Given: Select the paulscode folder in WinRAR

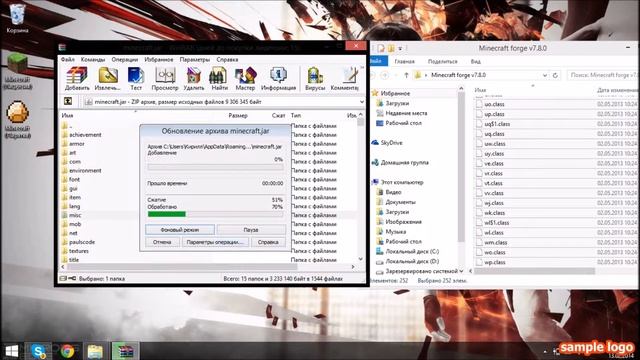Looking at the screenshot, I should [x=82, y=242].
